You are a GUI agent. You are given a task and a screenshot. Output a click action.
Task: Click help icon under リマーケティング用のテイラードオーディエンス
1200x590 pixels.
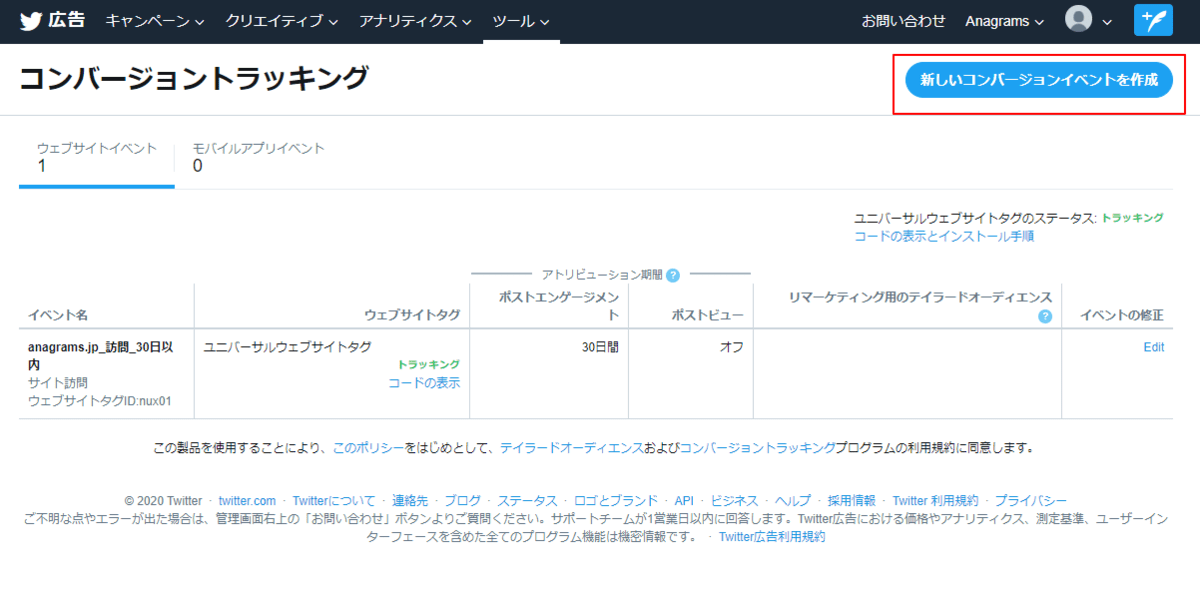(1045, 316)
